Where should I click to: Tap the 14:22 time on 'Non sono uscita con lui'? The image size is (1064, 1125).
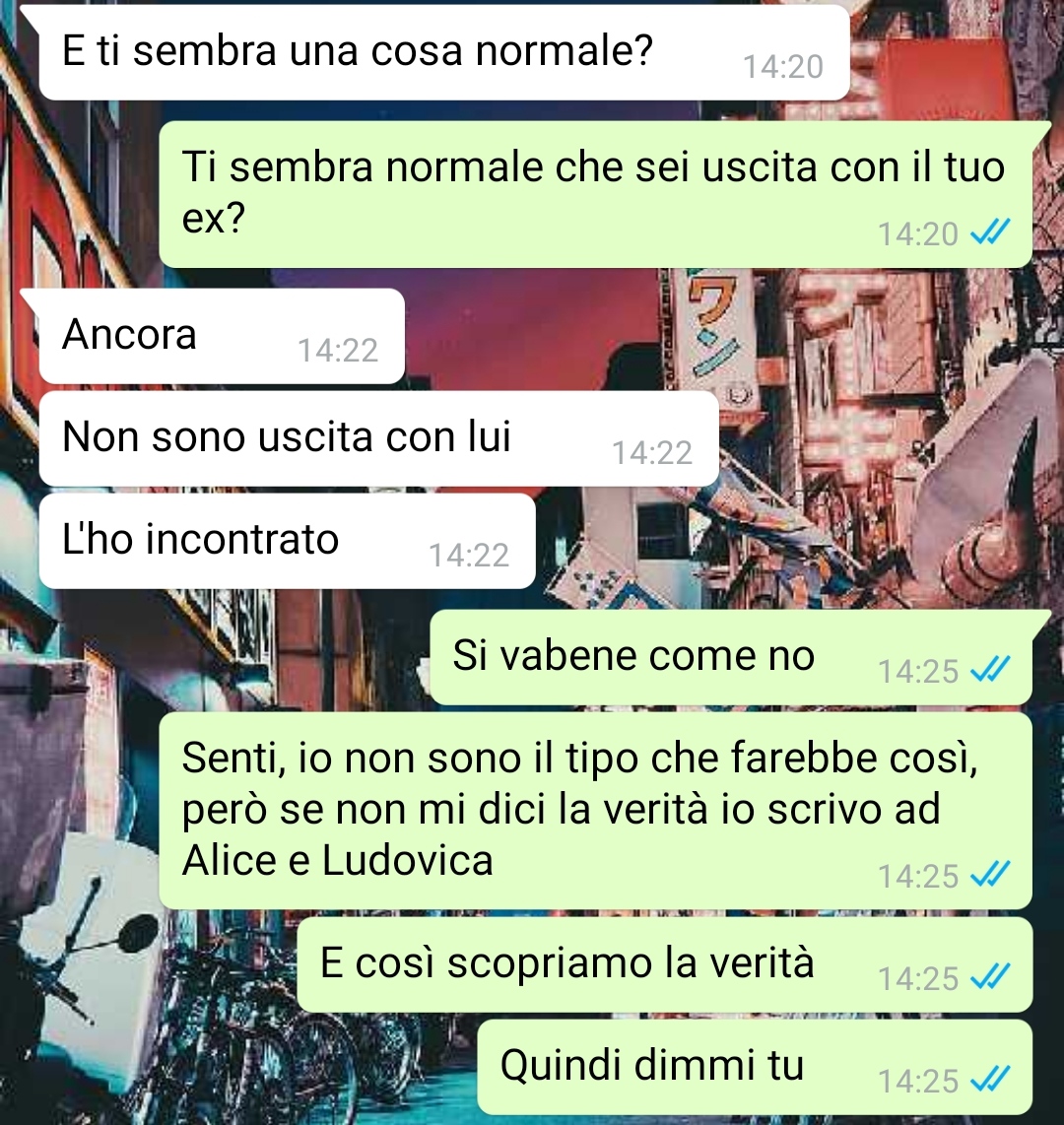point(652,453)
